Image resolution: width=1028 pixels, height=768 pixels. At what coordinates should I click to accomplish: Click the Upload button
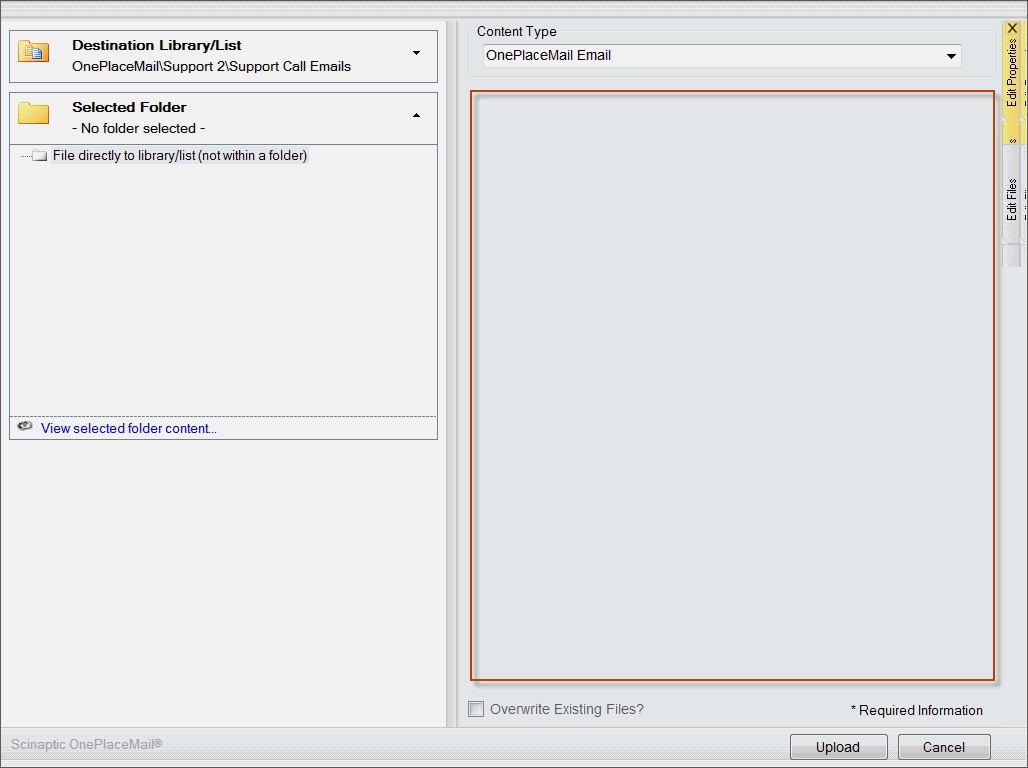[839, 747]
